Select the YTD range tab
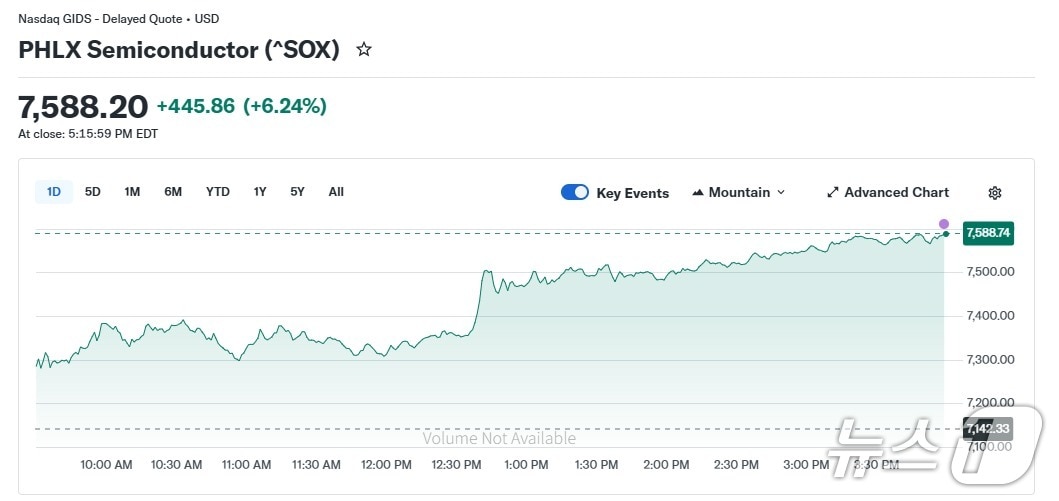The image size is (1059, 501). pos(217,192)
